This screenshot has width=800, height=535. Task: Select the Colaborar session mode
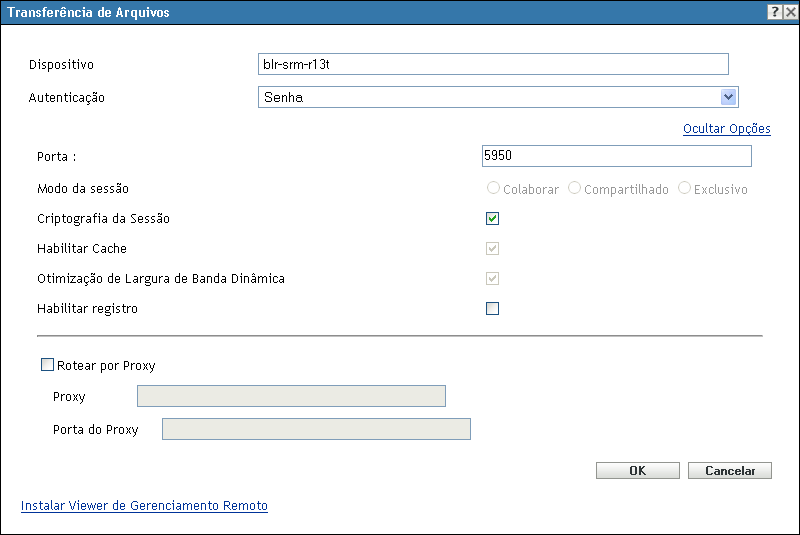point(494,188)
